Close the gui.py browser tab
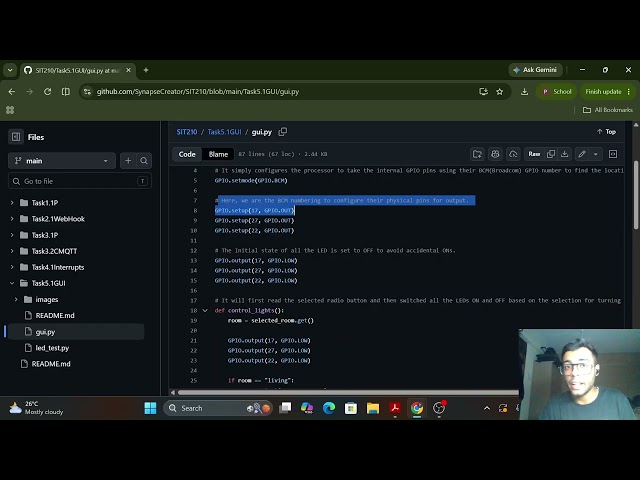The width and height of the screenshot is (640, 480). pos(128,70)
